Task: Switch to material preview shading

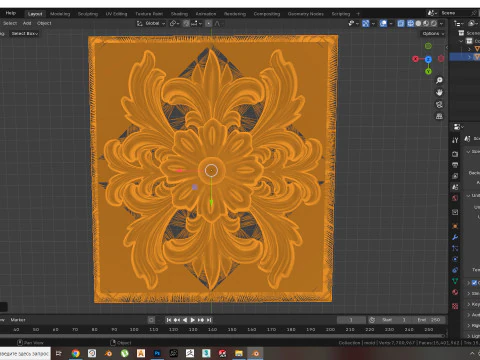Action: click(x=426, y=23)
